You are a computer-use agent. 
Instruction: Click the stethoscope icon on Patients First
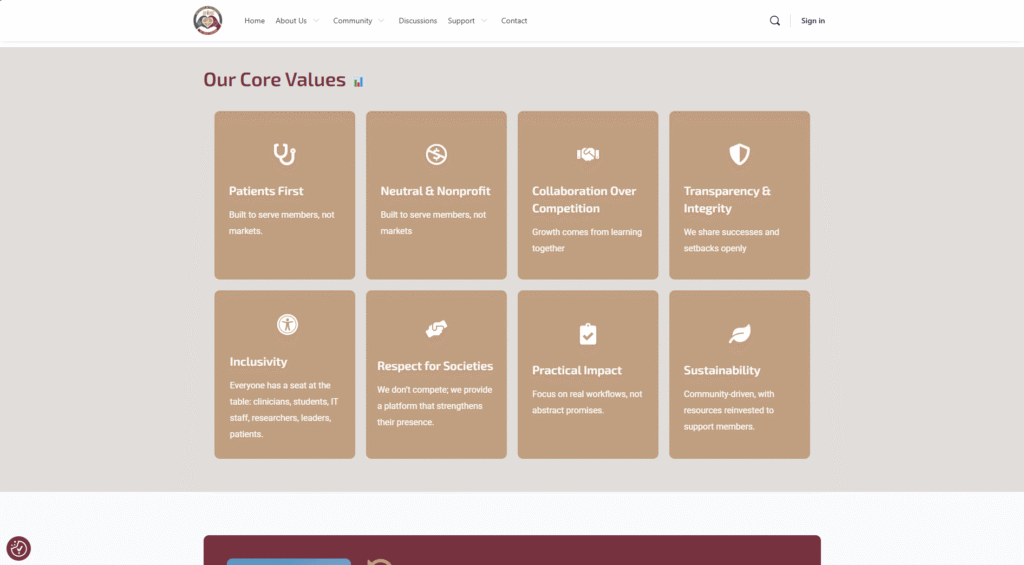coord(285,154)
